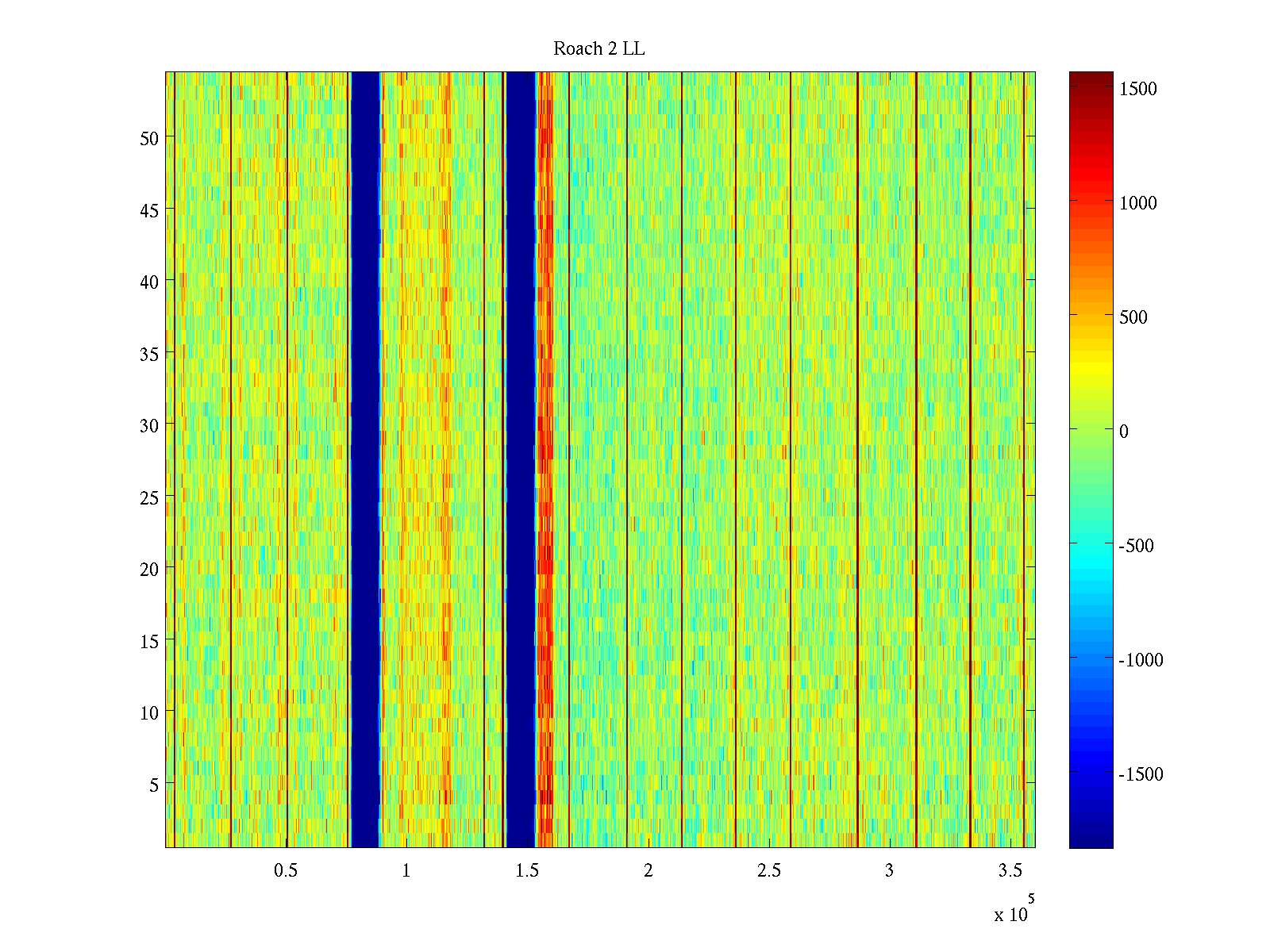
Task: Click the colorbar label 1000
Action: 1138,203
